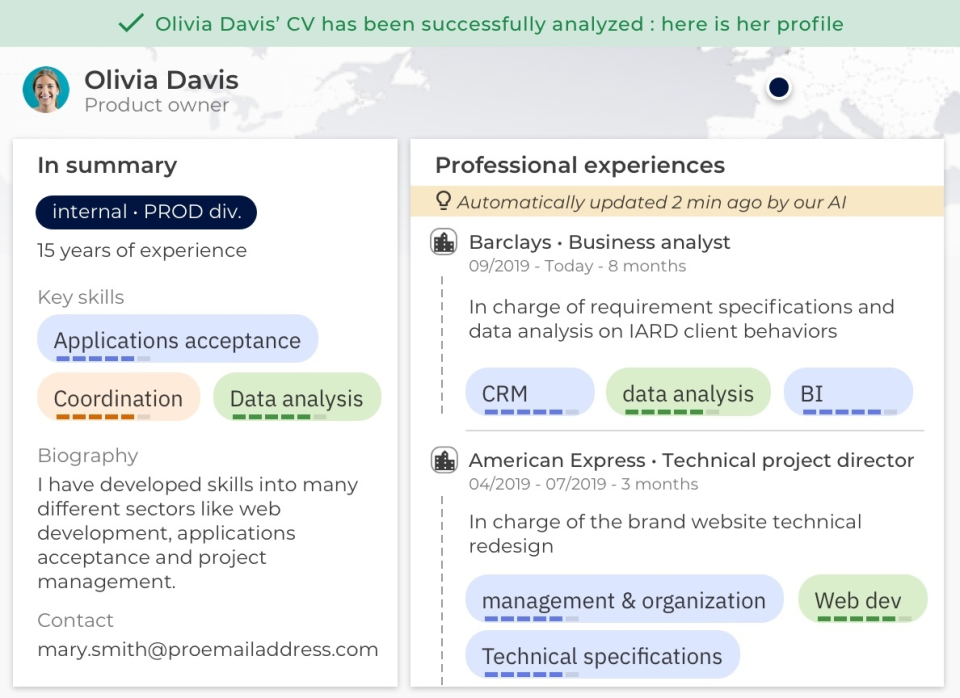Click the lowercase data analysis tag under Barclays

pyautogui.click(x=688, y=393)
